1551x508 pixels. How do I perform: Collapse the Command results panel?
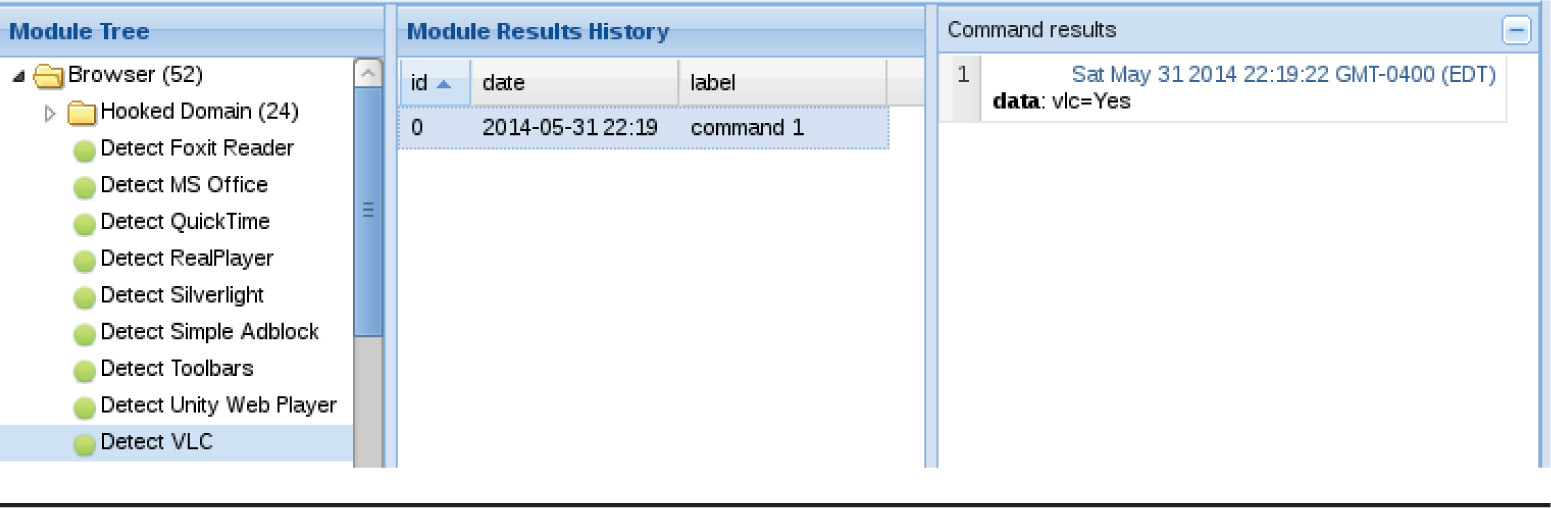tap(1516, 31)
